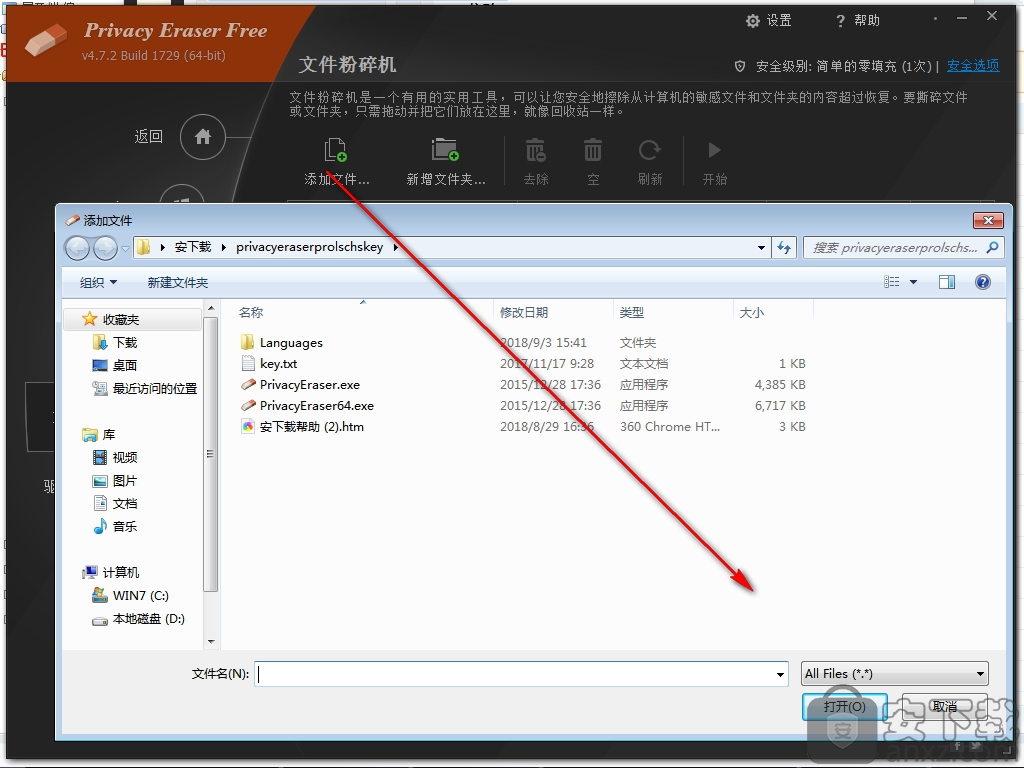Click the Back arrow in file dialog
This screenshot has height=768, width=1024.
tap(77, 248)
